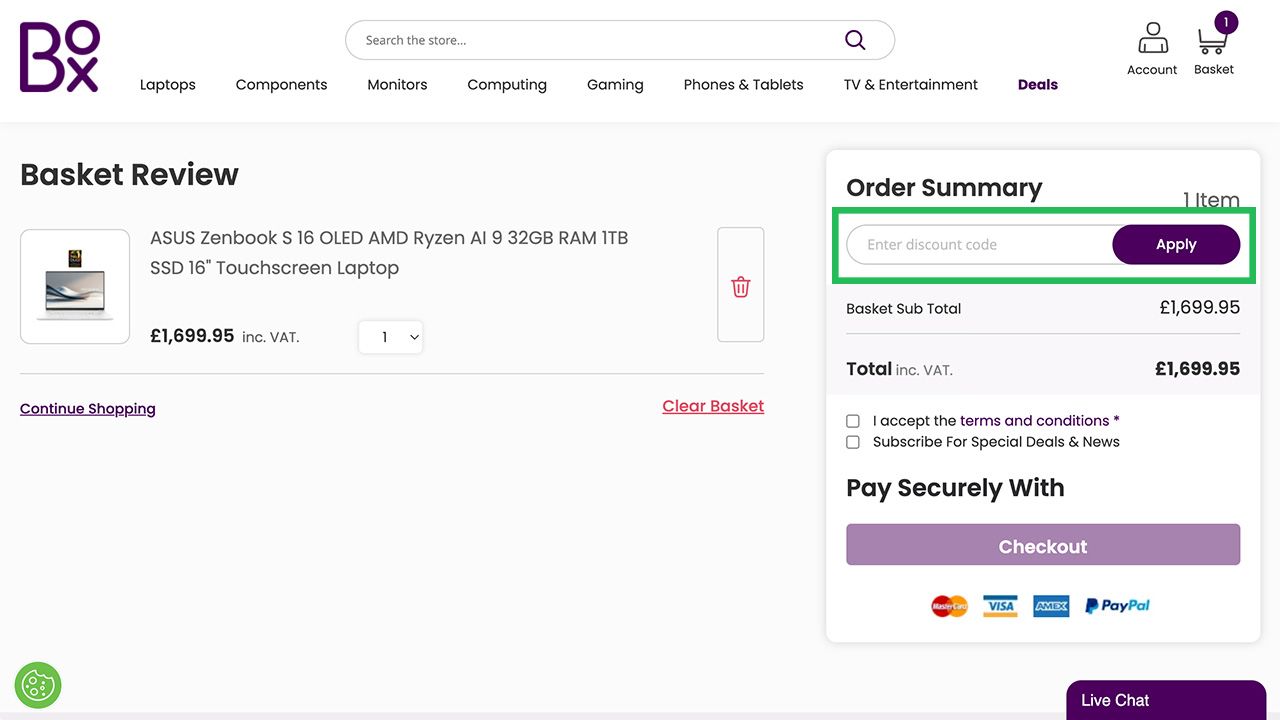Open the Components menu
This screenshot has width=1280, height=720.
coord(281,85)
